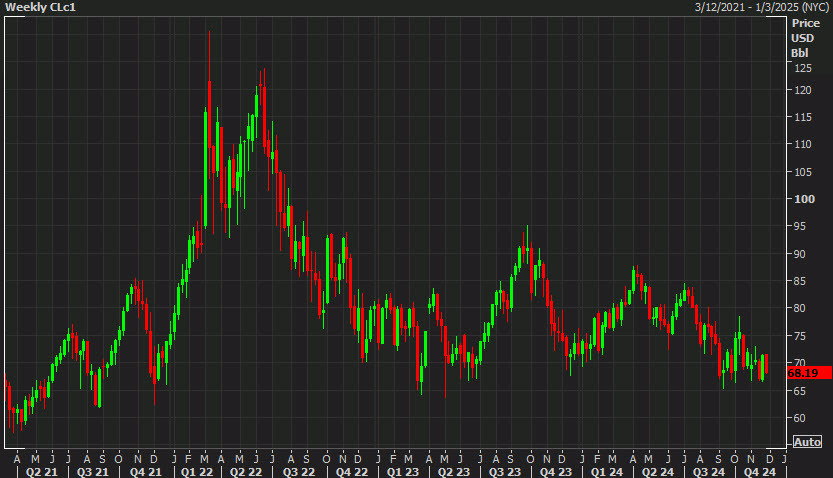Click the 105 price axis value
833x478 pixels.
[x=803, y=172]
